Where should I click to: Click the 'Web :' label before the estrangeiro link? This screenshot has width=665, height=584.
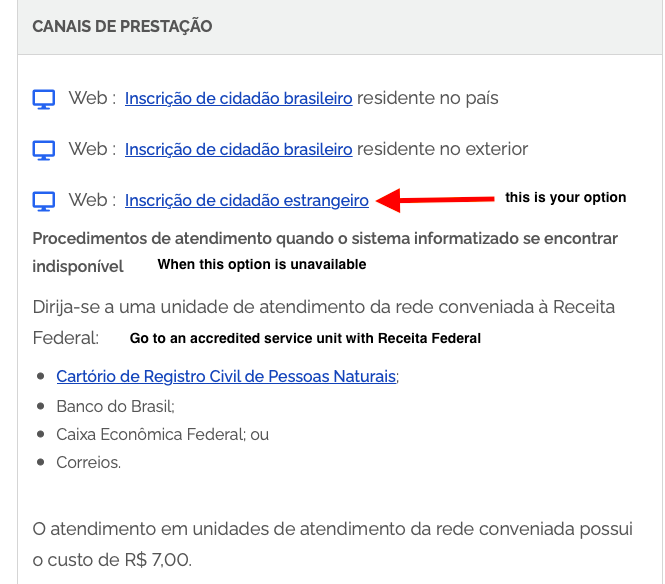point(92,200)
